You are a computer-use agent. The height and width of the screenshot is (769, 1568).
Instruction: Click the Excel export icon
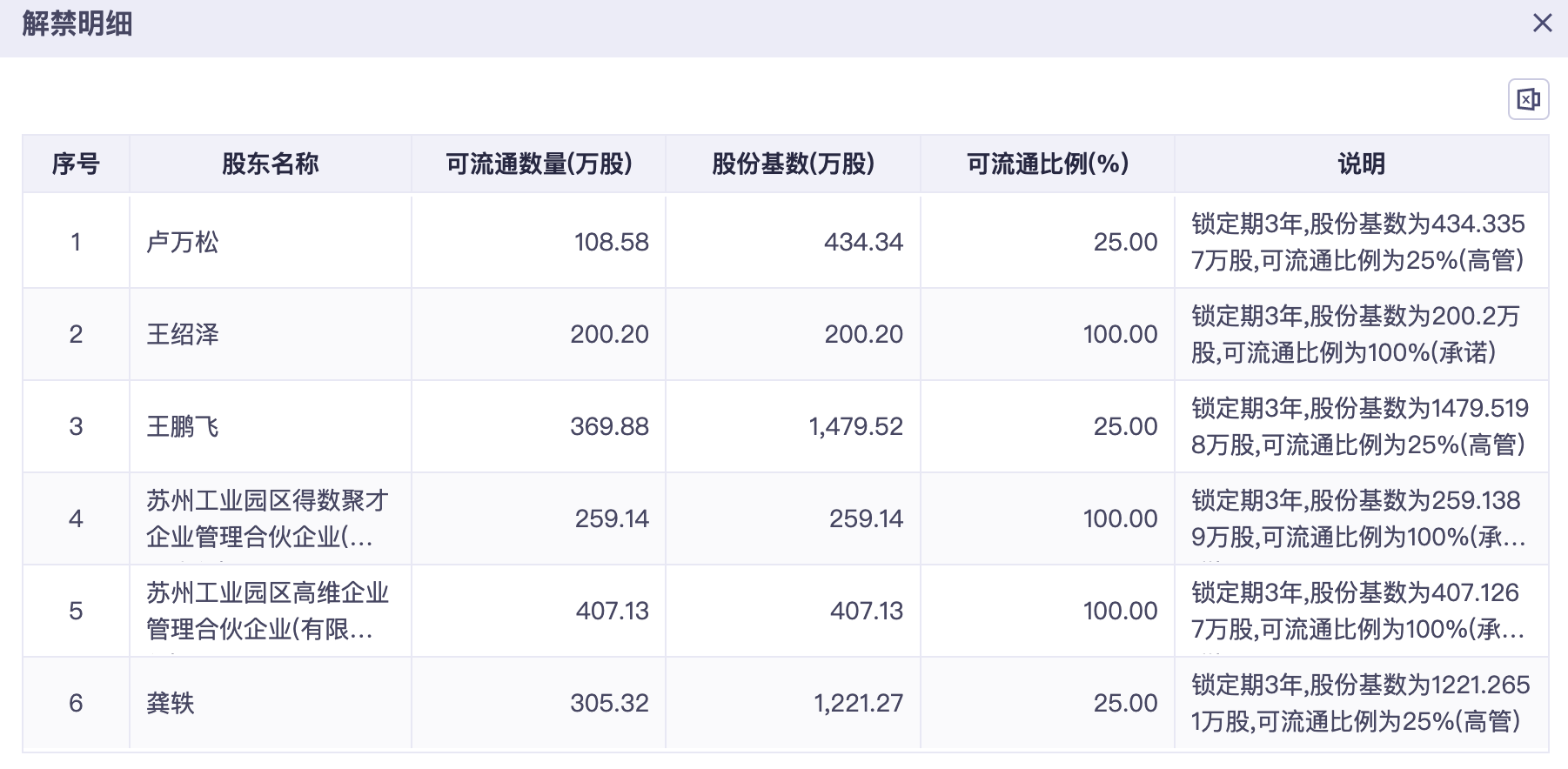[x=1528, y=99]
